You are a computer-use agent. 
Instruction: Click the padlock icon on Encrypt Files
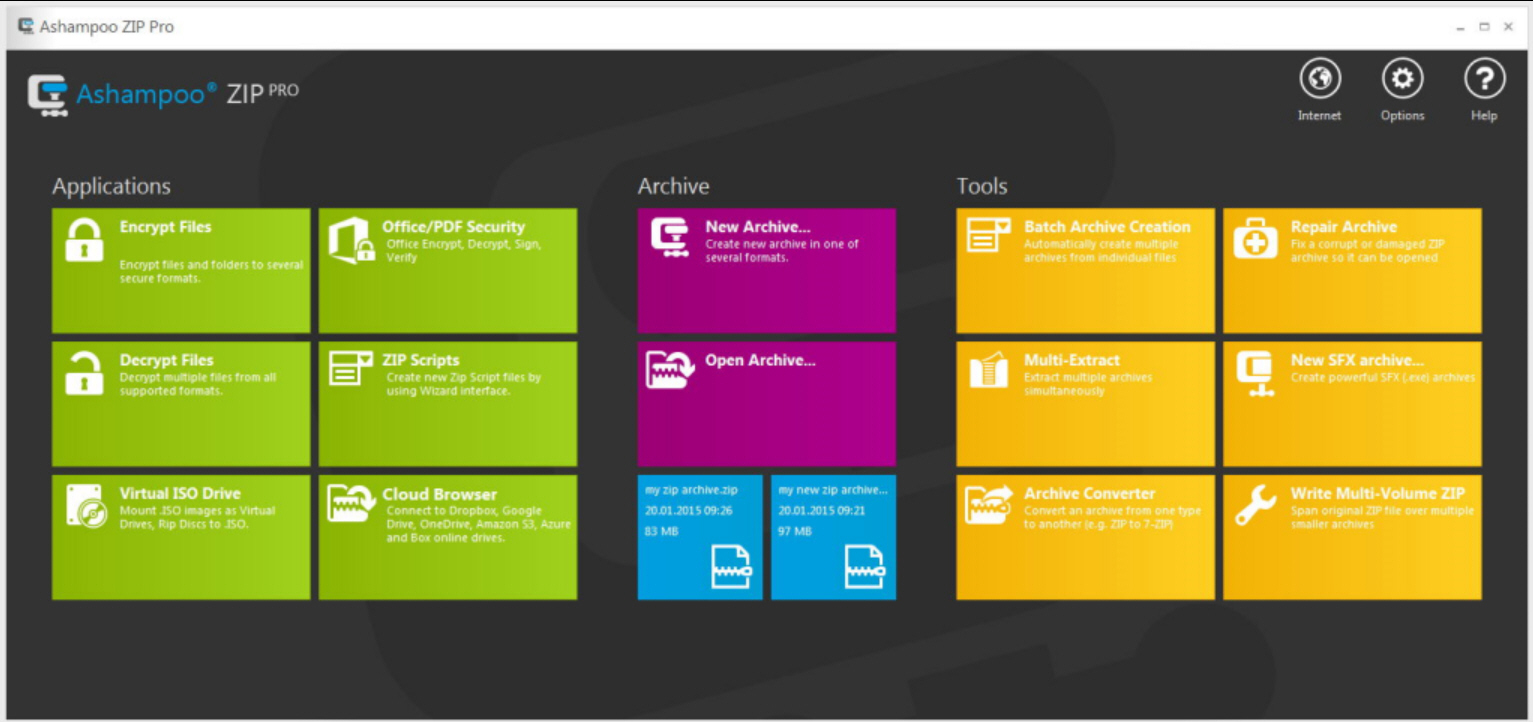click(x=84, y=241)
